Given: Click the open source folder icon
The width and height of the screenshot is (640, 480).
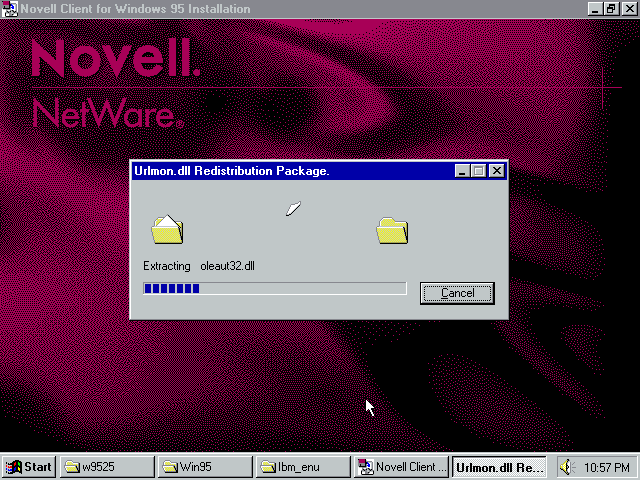Looking at the screenshot, I should click(x=167, y=230).
